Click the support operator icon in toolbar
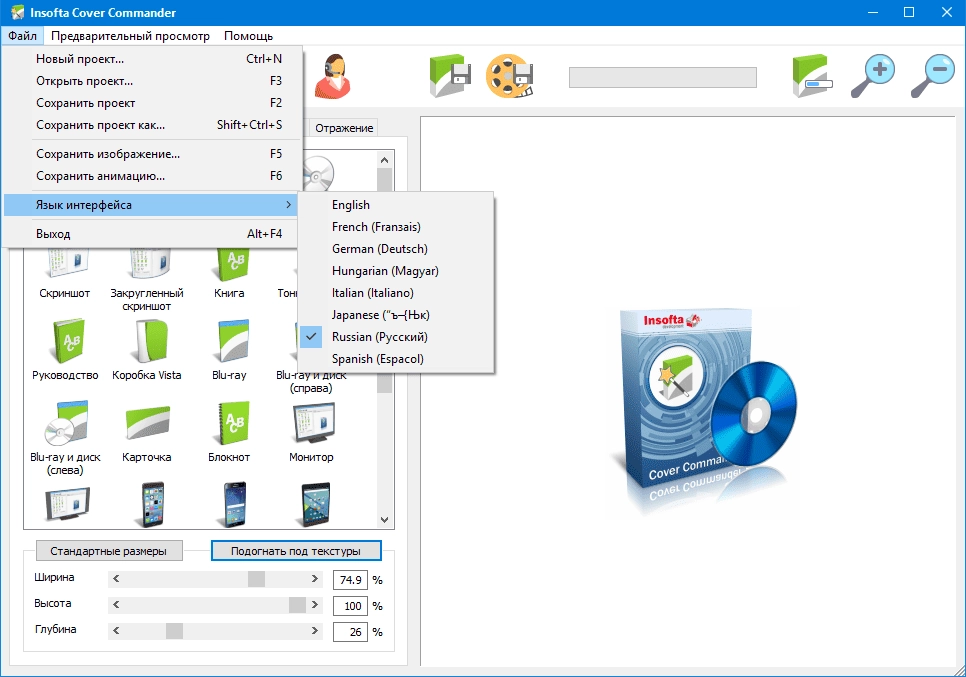 point(333,76)
